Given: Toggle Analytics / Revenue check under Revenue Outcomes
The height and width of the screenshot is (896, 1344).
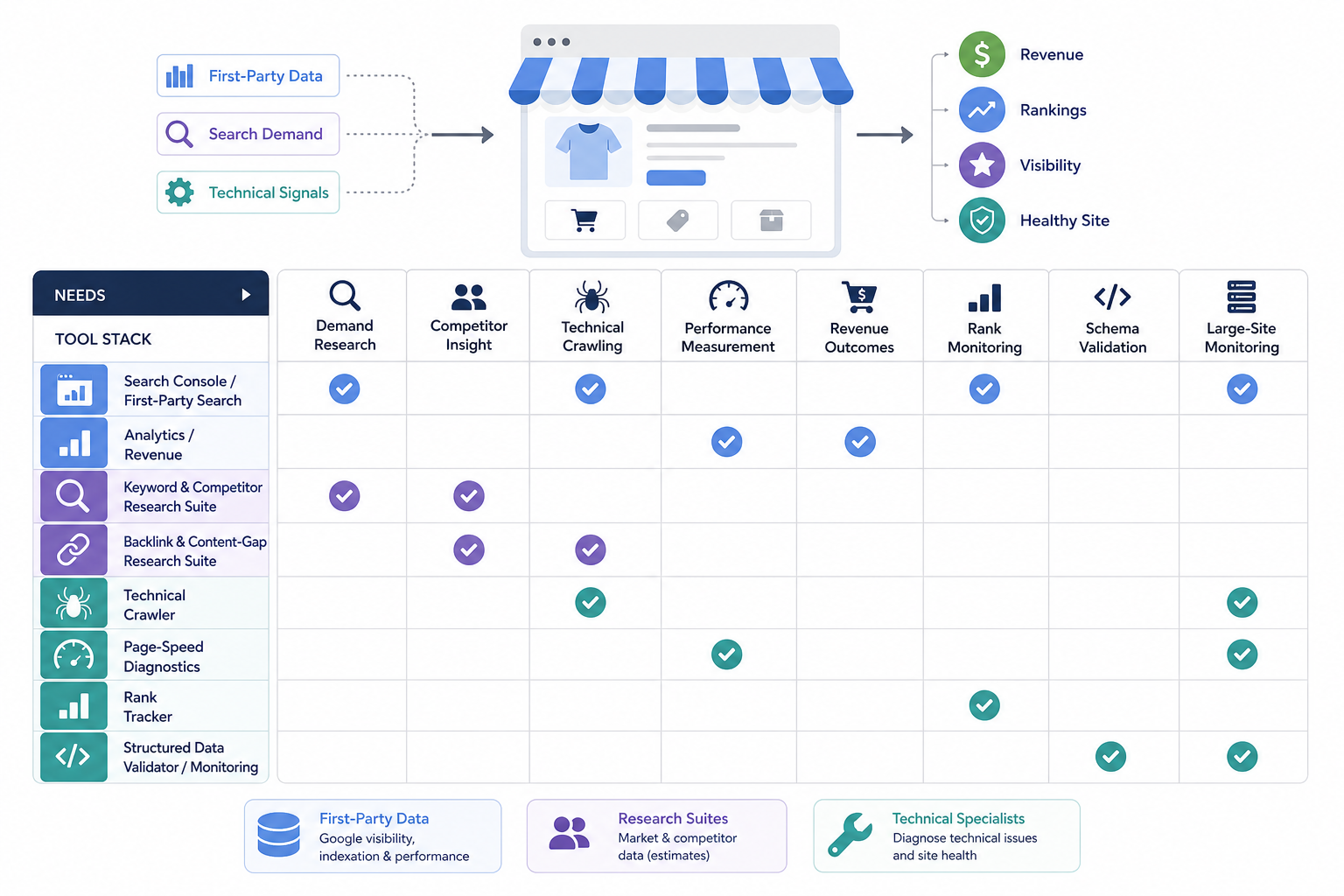Looking at the screenshot, I should tap(860, 442).
